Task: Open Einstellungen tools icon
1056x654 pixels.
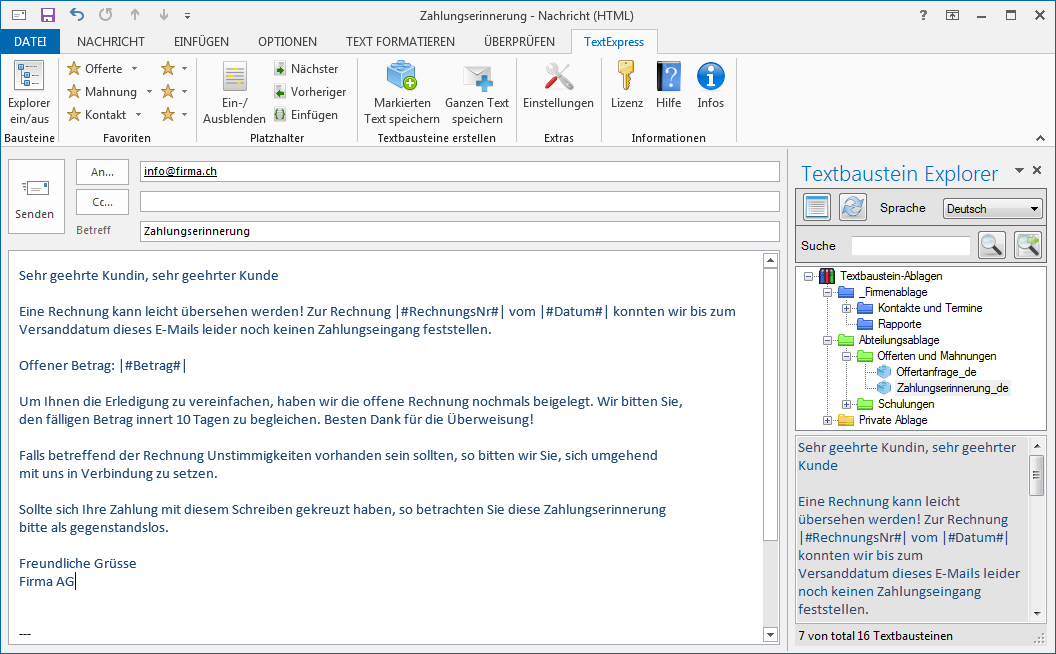Action: tap(558, 77)
